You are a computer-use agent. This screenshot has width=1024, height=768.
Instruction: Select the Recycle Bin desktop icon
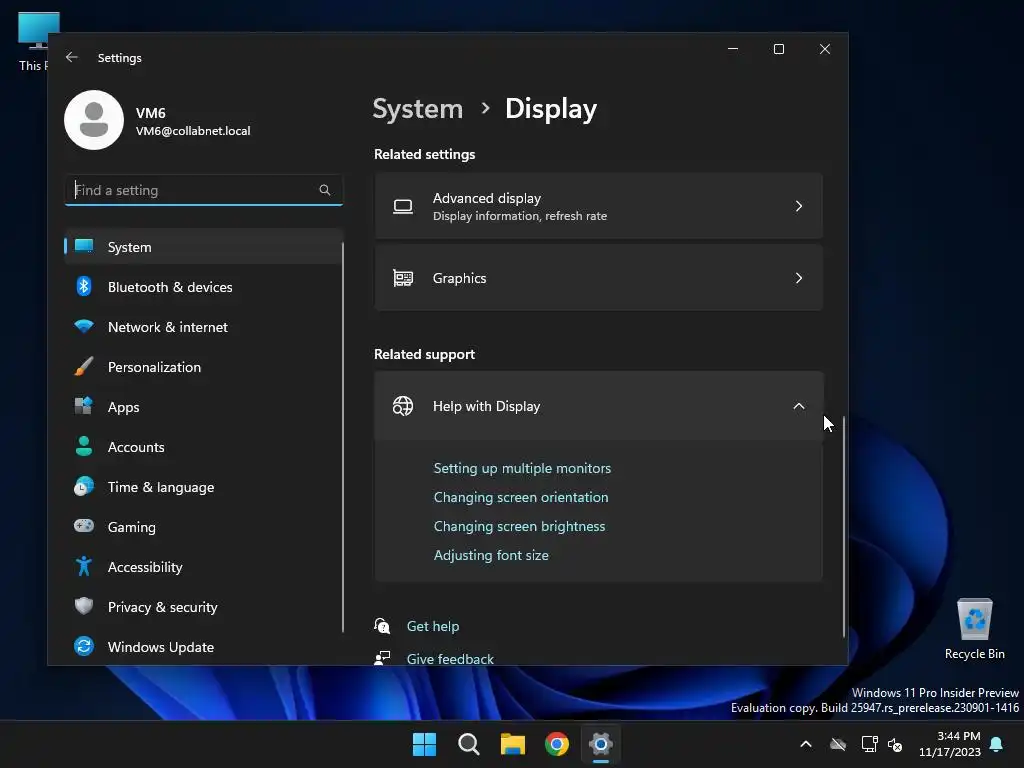974,629
